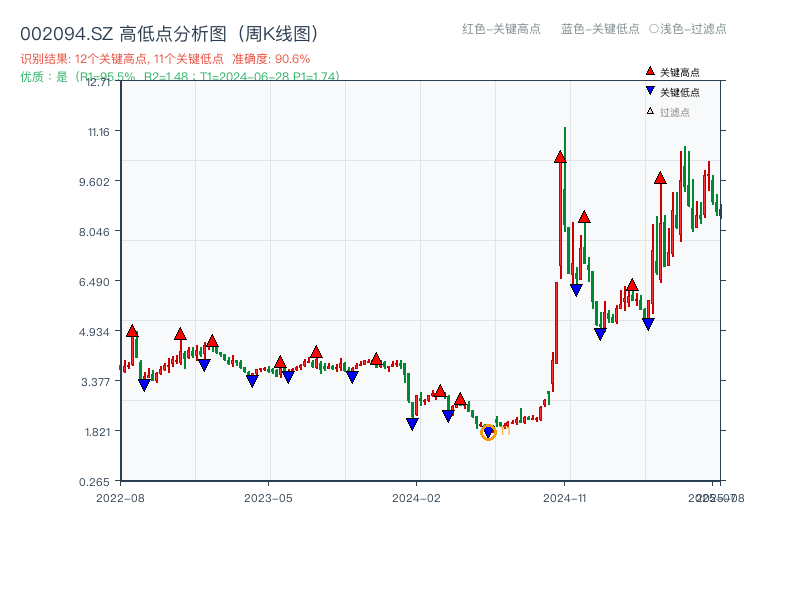The image size is (800, 600).
Task: Click the red 识别结果 accuracy 90.6% line
Action: click(165, 59)
